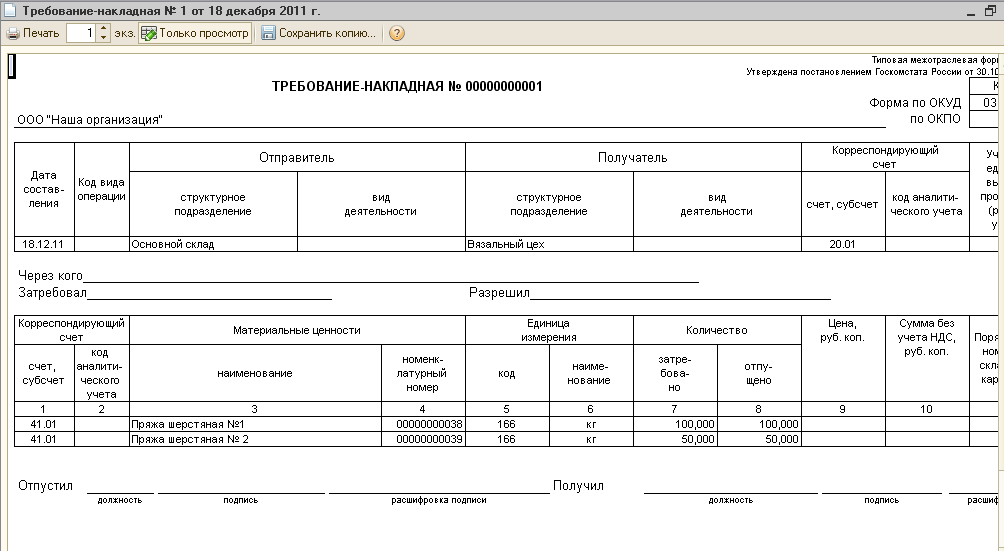Select the date cell 18.12.11
Image resolution: width=1004 pixels, height=551 pixels.
tap(44, 244)
